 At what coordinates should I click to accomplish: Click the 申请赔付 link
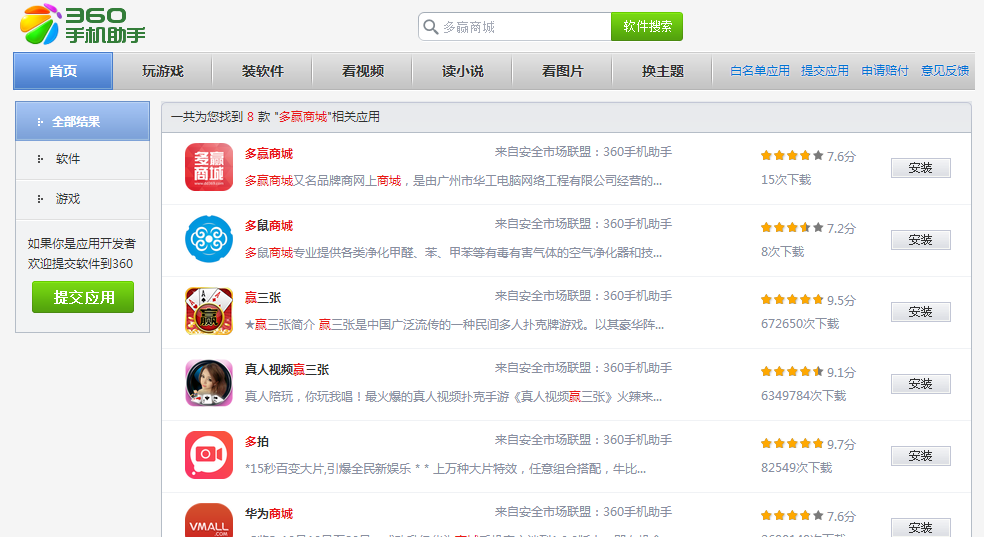[x=885, y=71]
